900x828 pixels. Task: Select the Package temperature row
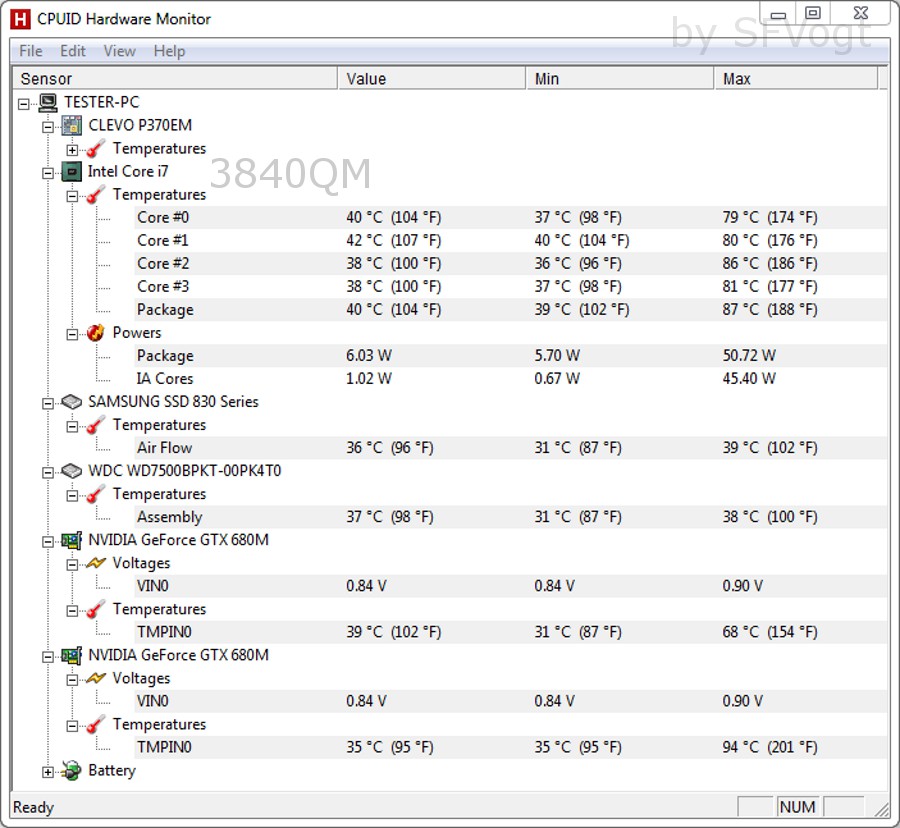(511, 310)
